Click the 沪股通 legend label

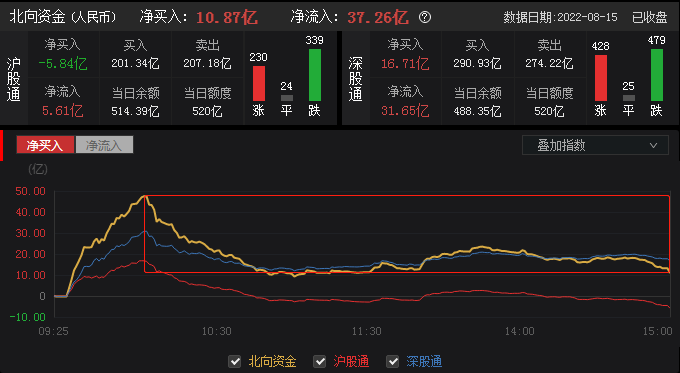[351, 361]
